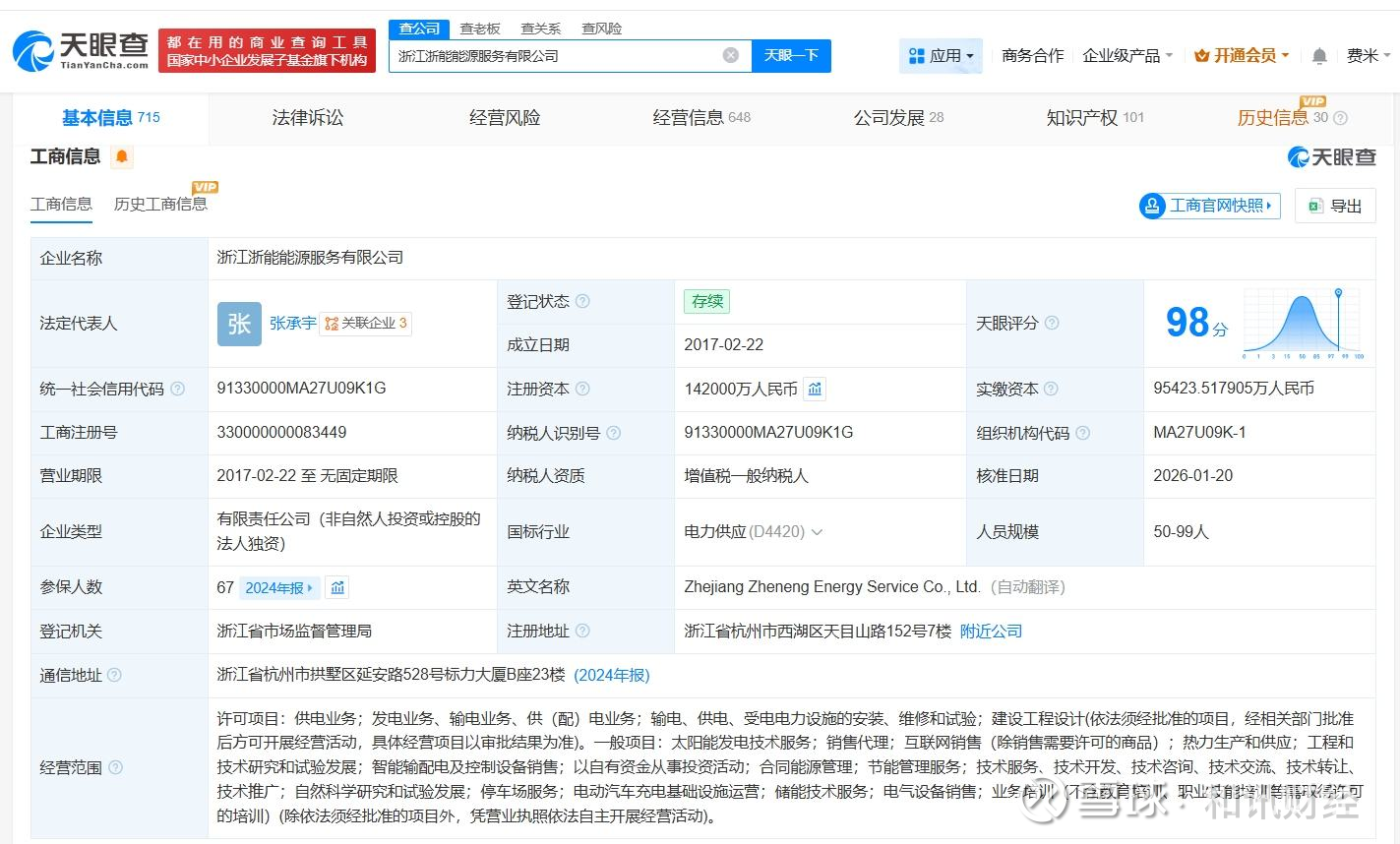Click the notification bell icon in header
Screen dimensions: 1400x844
coord(1319,56)
